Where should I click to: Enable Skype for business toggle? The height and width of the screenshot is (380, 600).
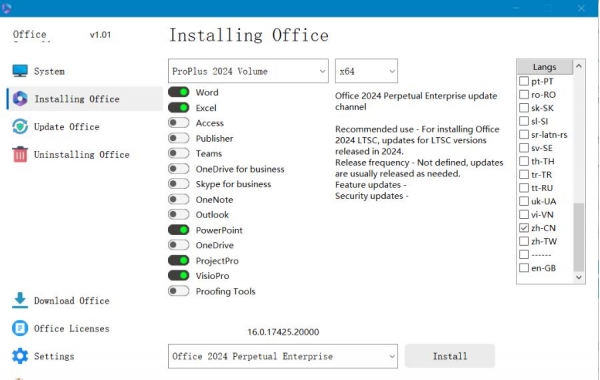click(179, 184)
